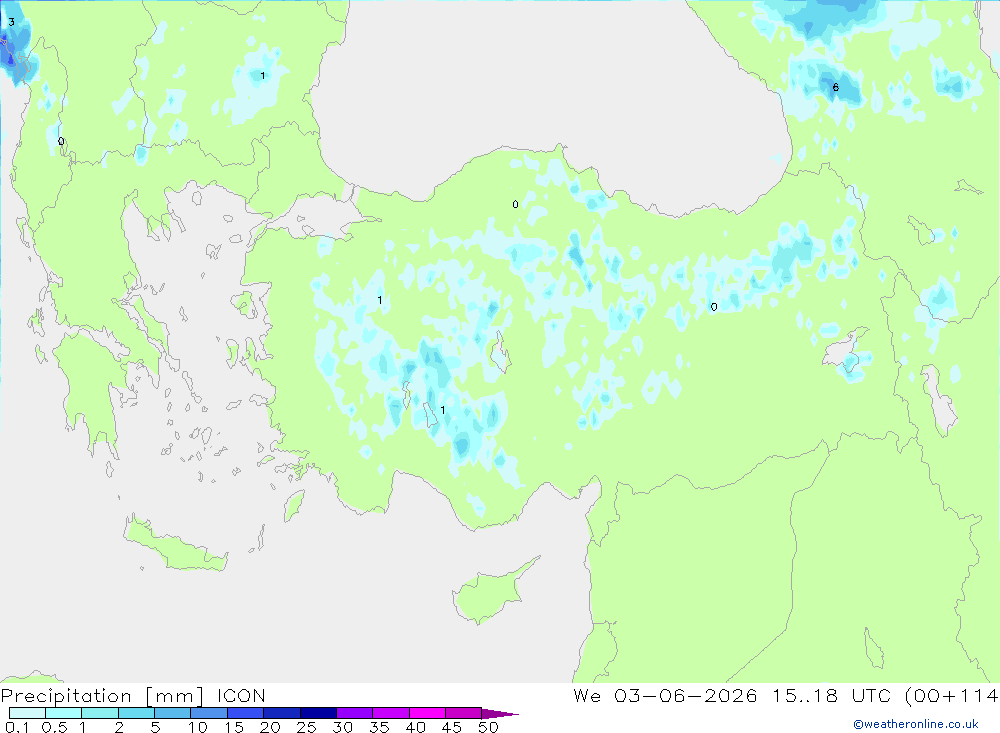Click legend tick label '0.1'
Viewport: 1000px width, 733px height.
click(17, 727)
